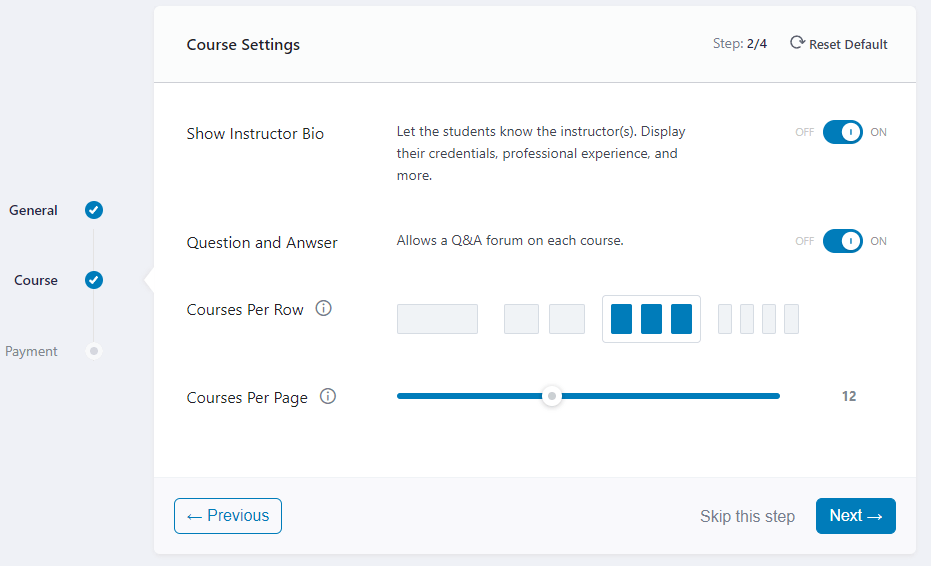Image resolution: width=931 pixels, height=566 pixels.
Task: Click the Payment step circle indicator
Action: pyautogui.click(x=94, y=351)
